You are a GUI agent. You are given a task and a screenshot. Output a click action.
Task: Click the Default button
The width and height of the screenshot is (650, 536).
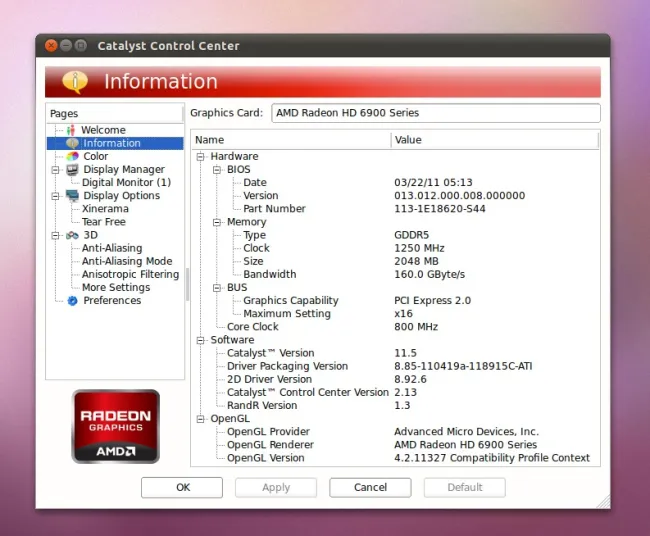[465, 487]
